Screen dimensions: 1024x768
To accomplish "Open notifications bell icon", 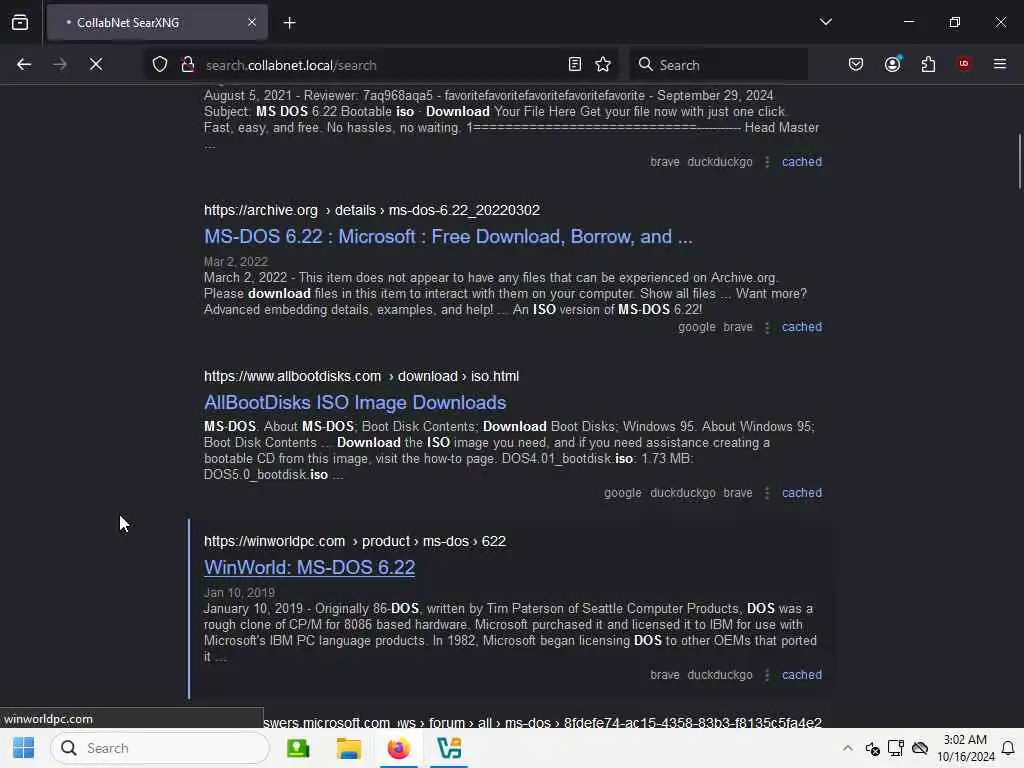I will [x=1008, y=748].
